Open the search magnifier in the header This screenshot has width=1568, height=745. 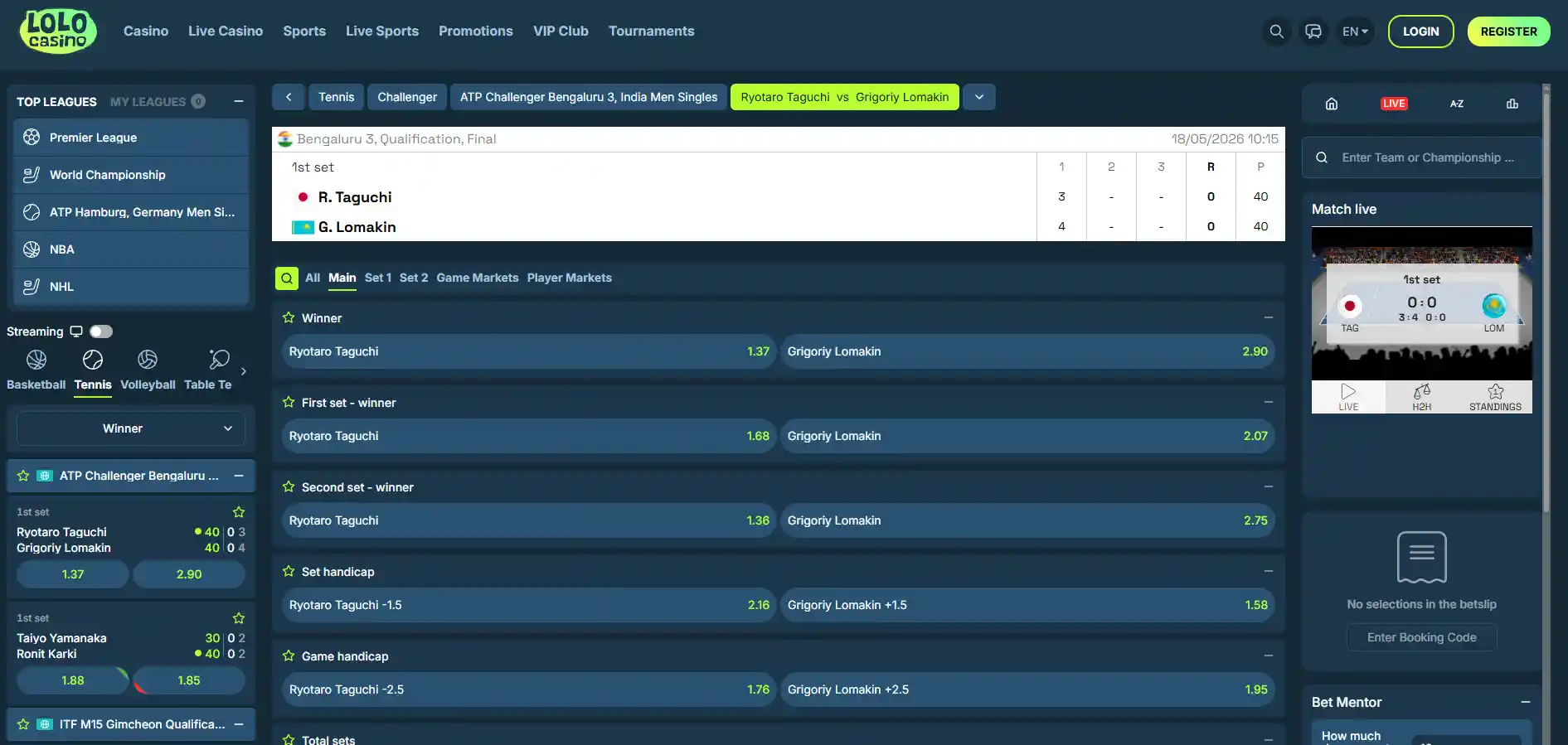tap(1277, 31)
